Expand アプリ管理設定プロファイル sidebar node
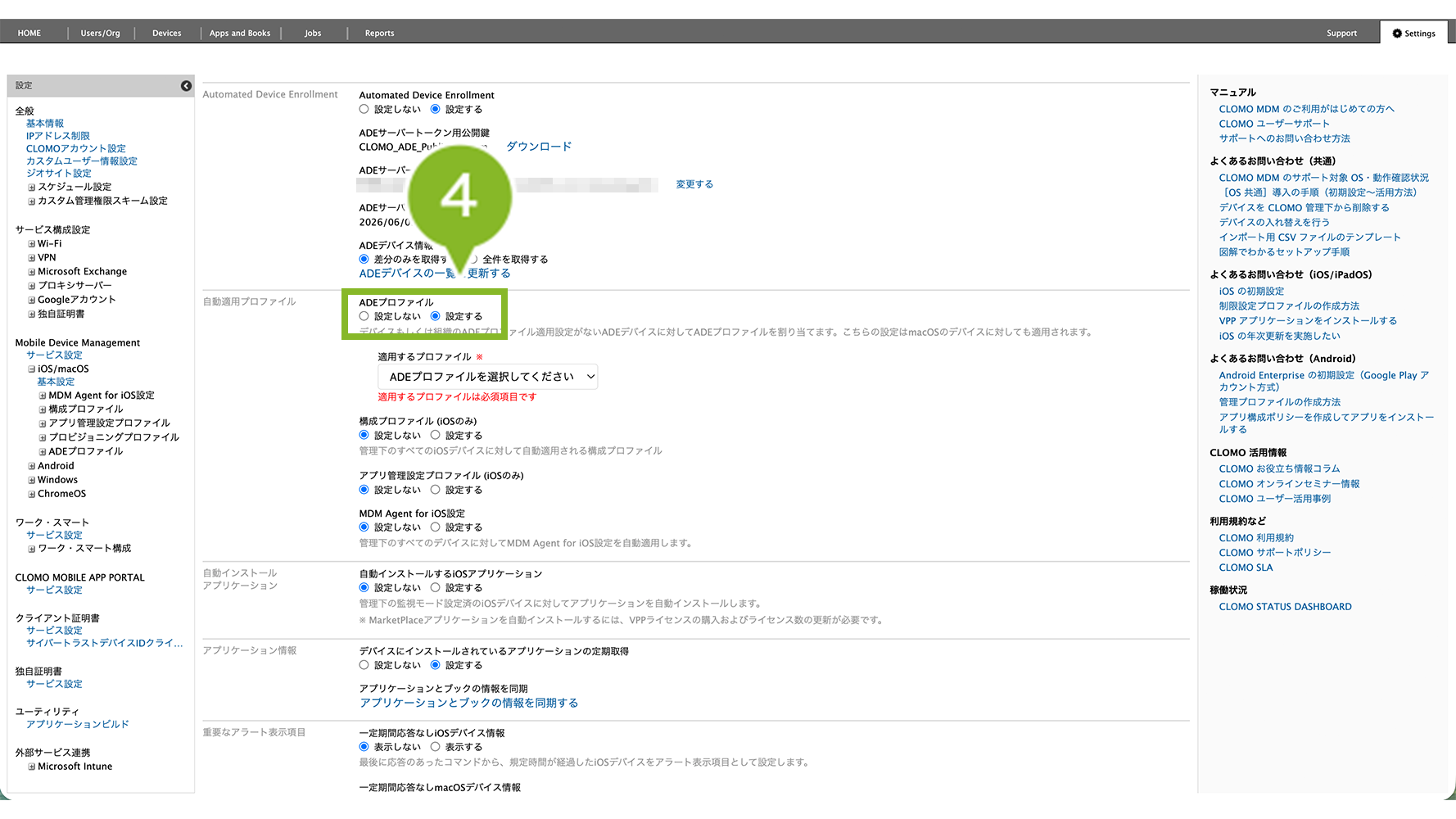Screen dimensions: 1456x819 pos(43,424)
